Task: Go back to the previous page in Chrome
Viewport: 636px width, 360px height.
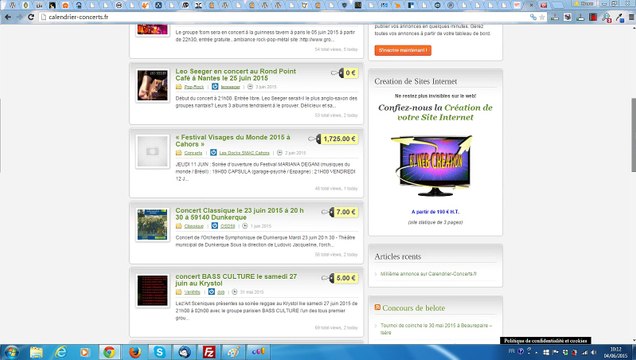Action: pyautogui.click(x=8, y=17)
